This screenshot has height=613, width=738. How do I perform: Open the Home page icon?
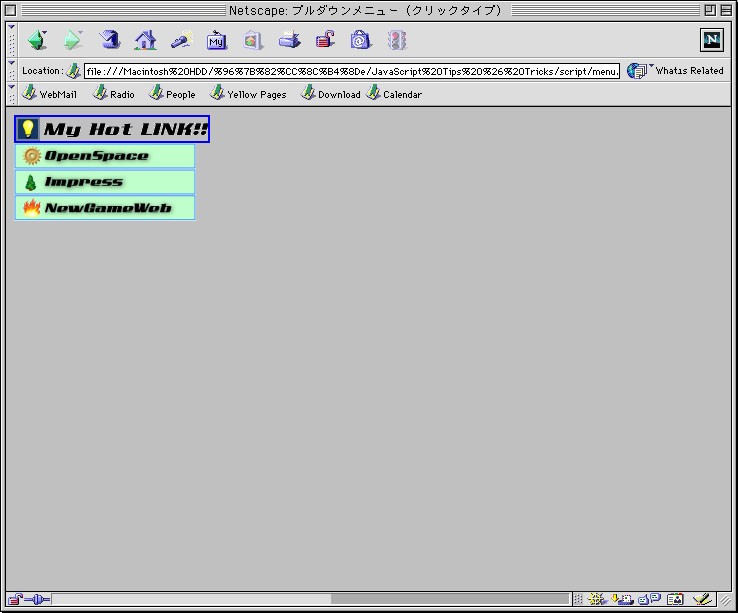(x=145, y=40)
